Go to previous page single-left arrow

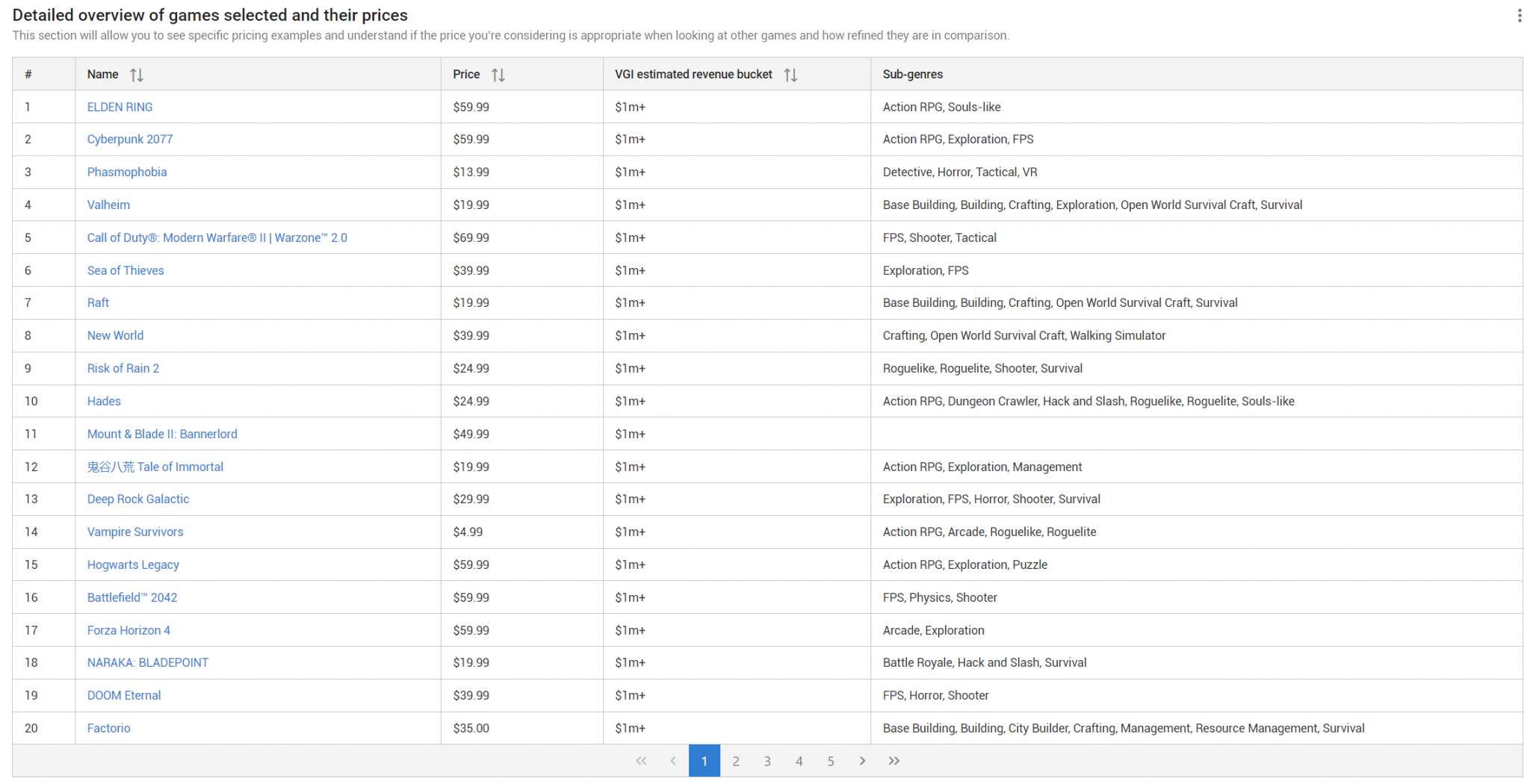click(x=672, y=761)
